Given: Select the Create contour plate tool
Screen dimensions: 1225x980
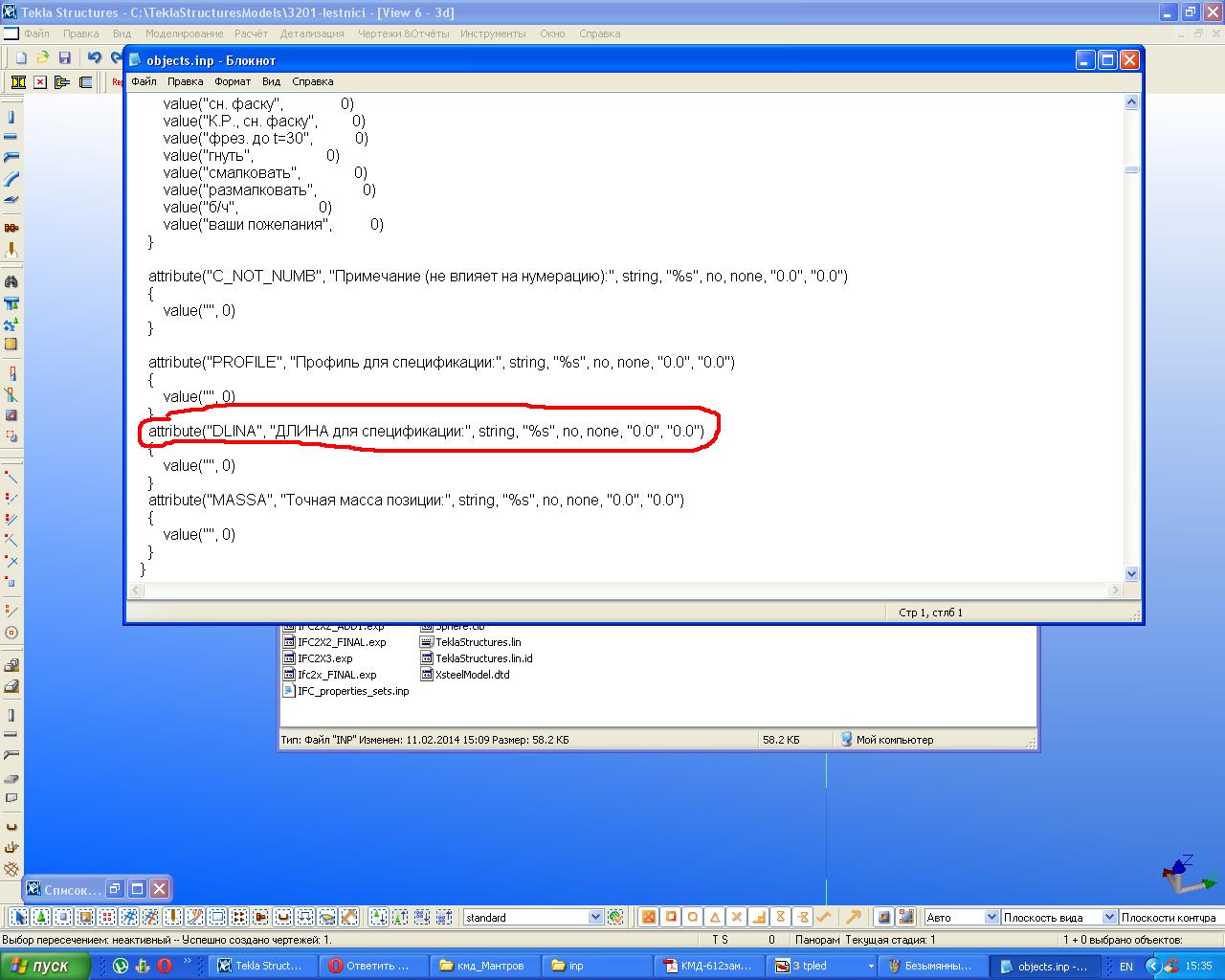Looking at the screenshot, I should (11, 199).
